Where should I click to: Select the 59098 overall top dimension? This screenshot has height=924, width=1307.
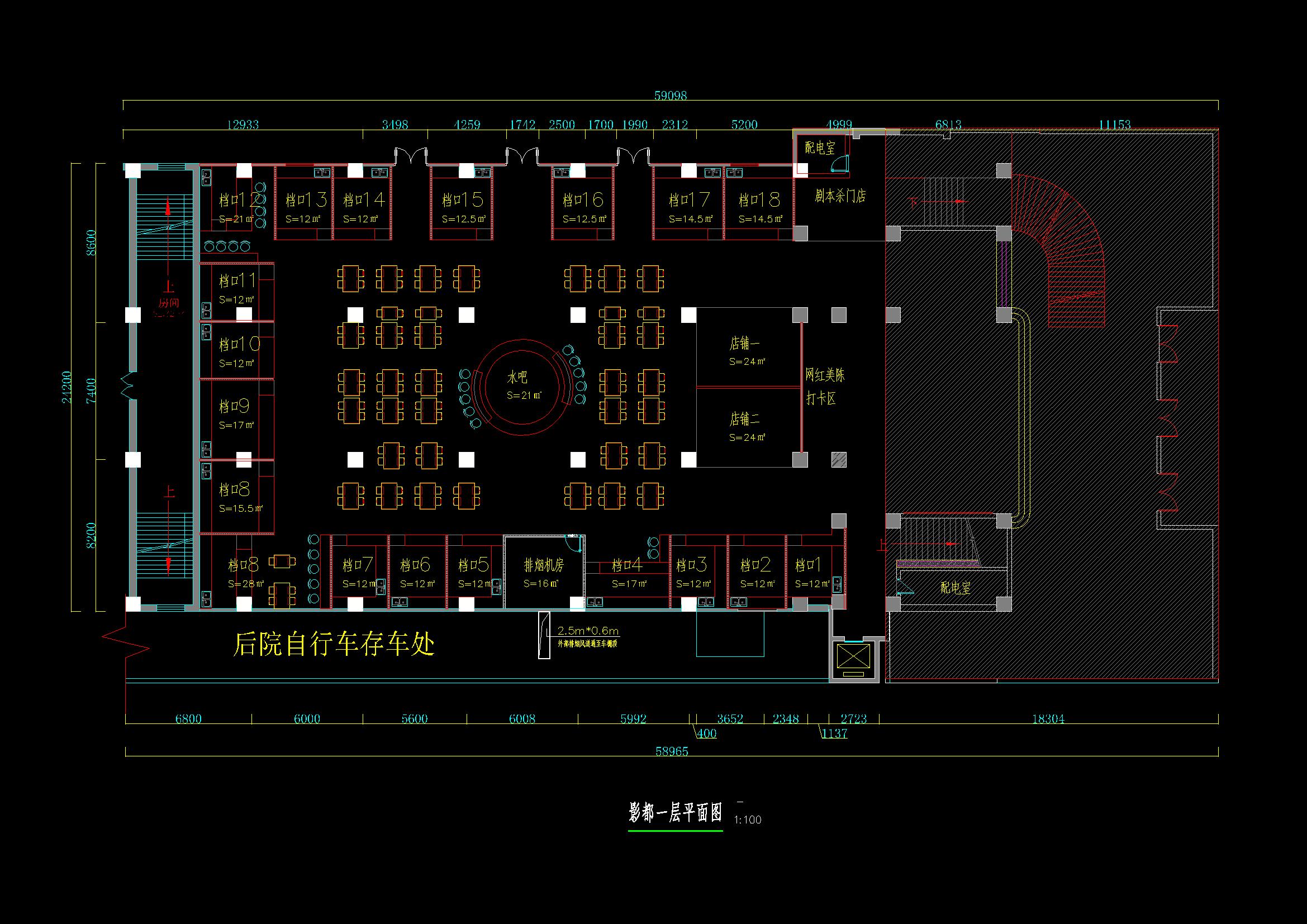[x=671, y=96]
